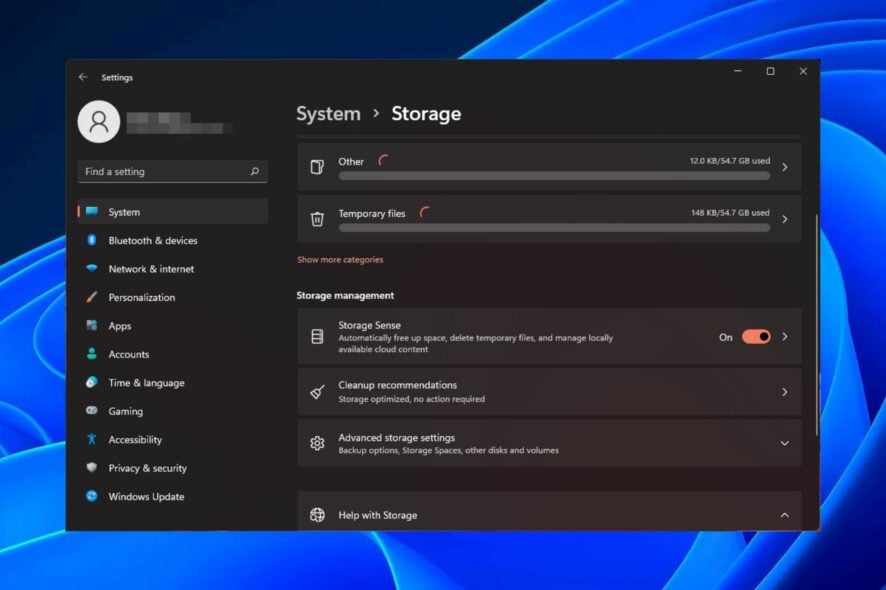Click the vertical scrollbar of Storage page

click(817, 320)
